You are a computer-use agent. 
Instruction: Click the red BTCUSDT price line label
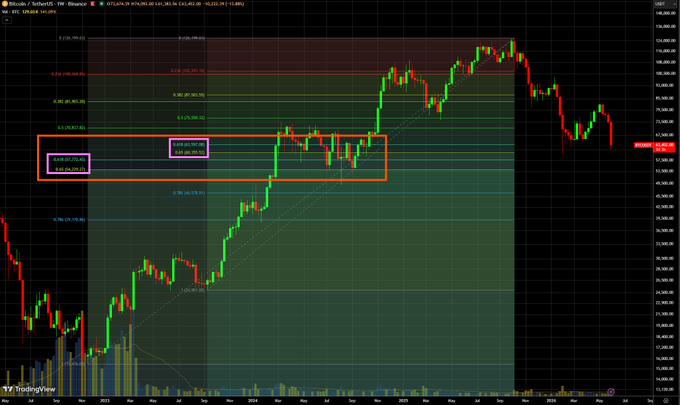(x=643, y=145)
